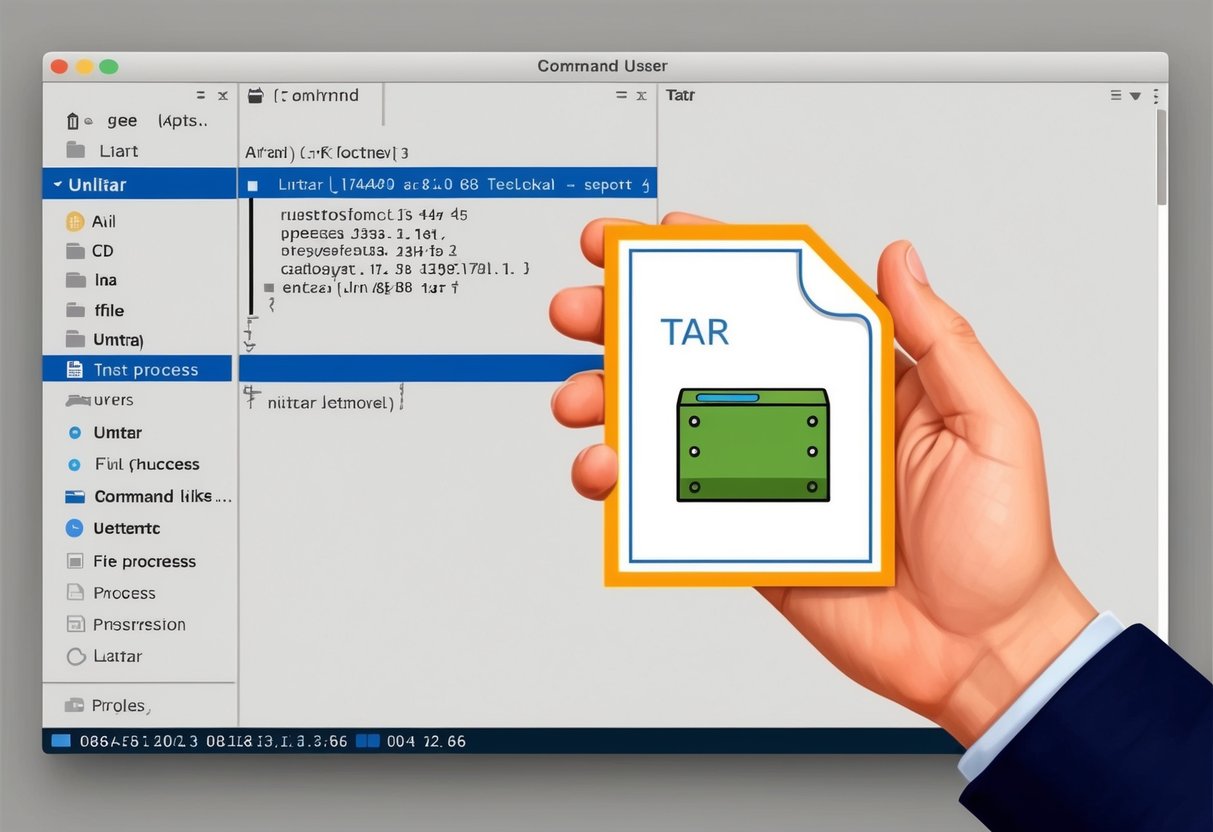1213x832 pixels.
Task: Switch to the Tatr tab
Action: click(x=681, y=95)
